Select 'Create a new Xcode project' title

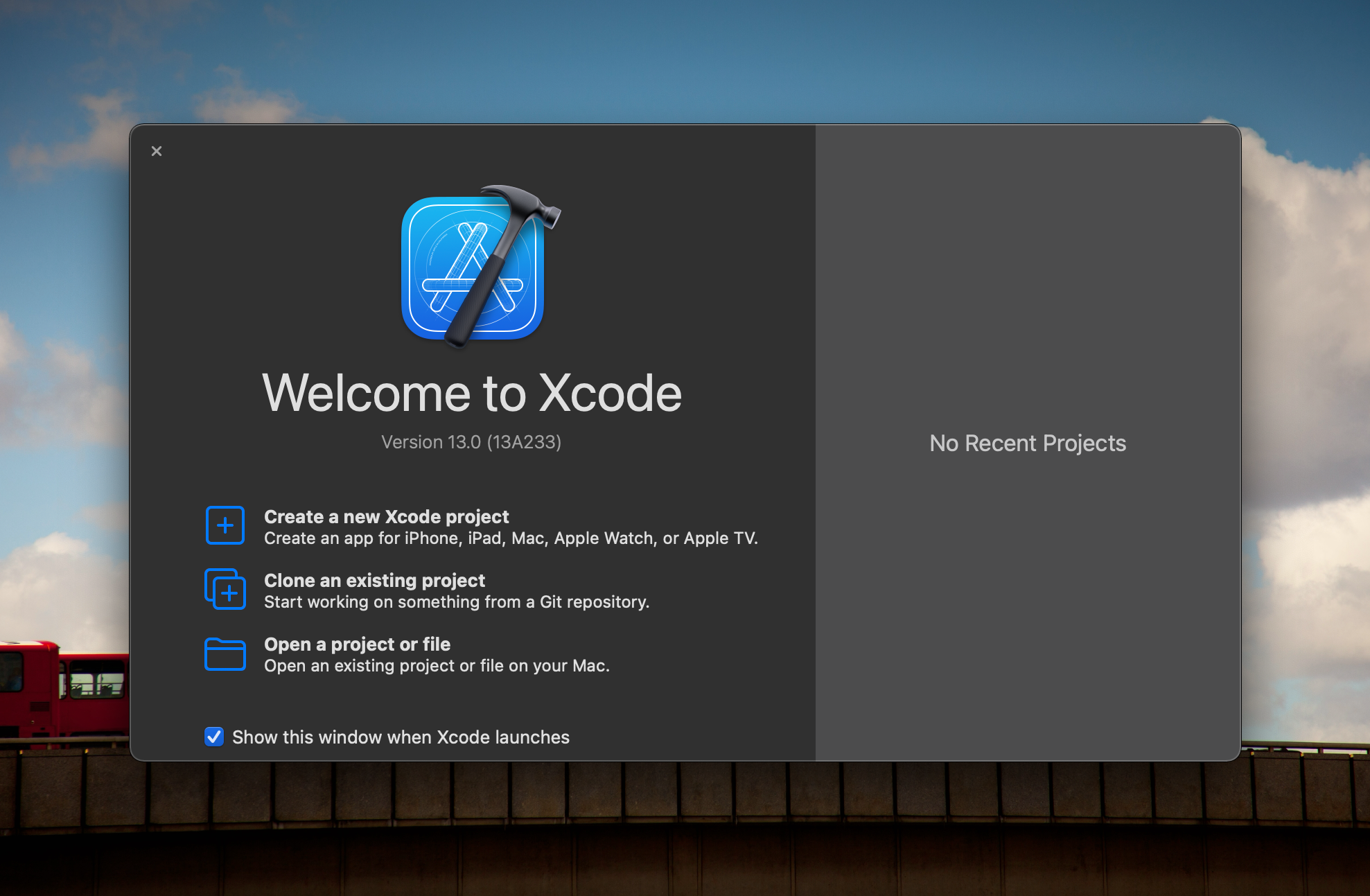pyautogui.click(x=386, y=517)
